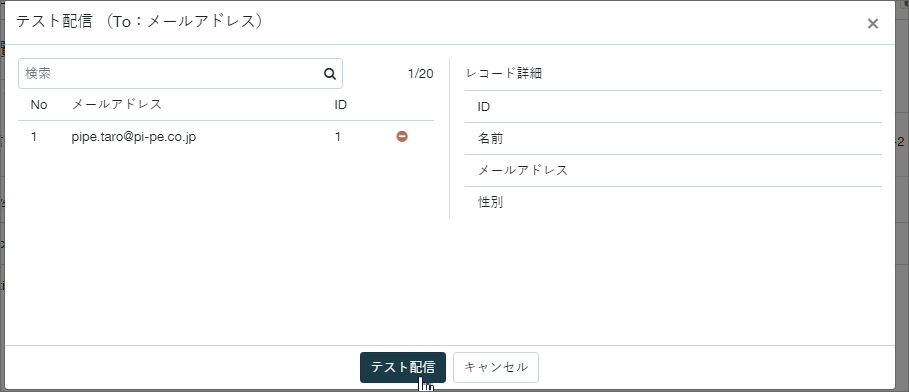Click the メールアドレス column header
The image size is (909, 392).
click(x=117, y=104)
